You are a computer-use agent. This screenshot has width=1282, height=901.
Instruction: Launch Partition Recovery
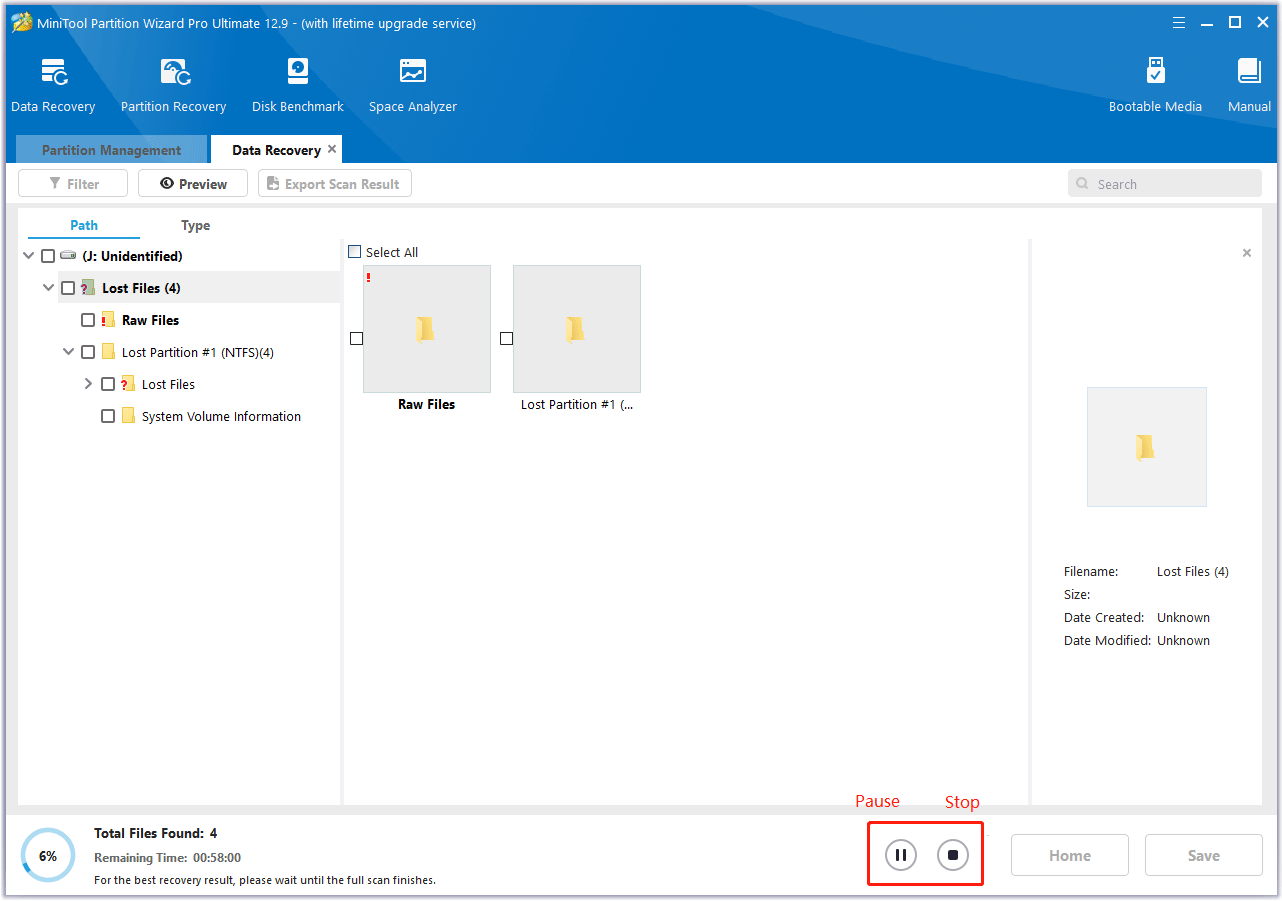click(x=173, y=83)
